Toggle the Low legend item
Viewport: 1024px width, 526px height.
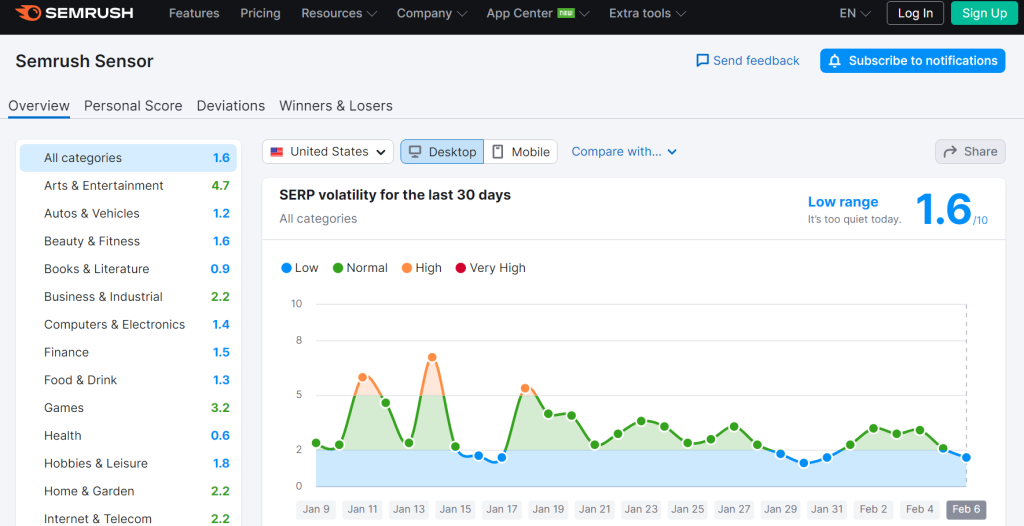tap(300, 268)
